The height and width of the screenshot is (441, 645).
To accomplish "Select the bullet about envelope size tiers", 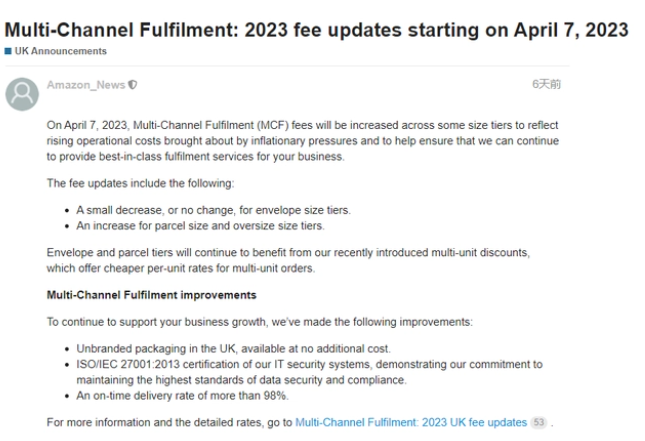I will click(213, 210).
